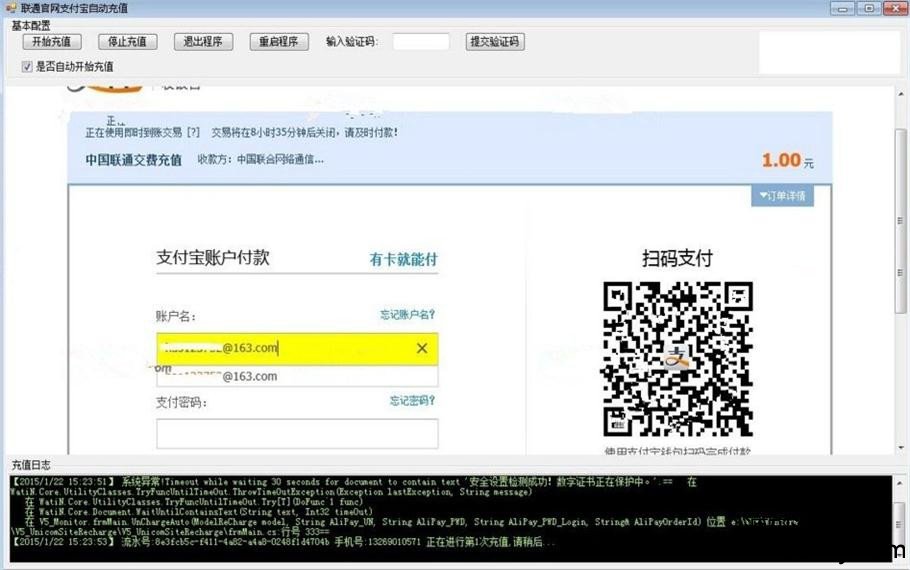Click the log line timestamped 15:23:53

tap(284, 542)
